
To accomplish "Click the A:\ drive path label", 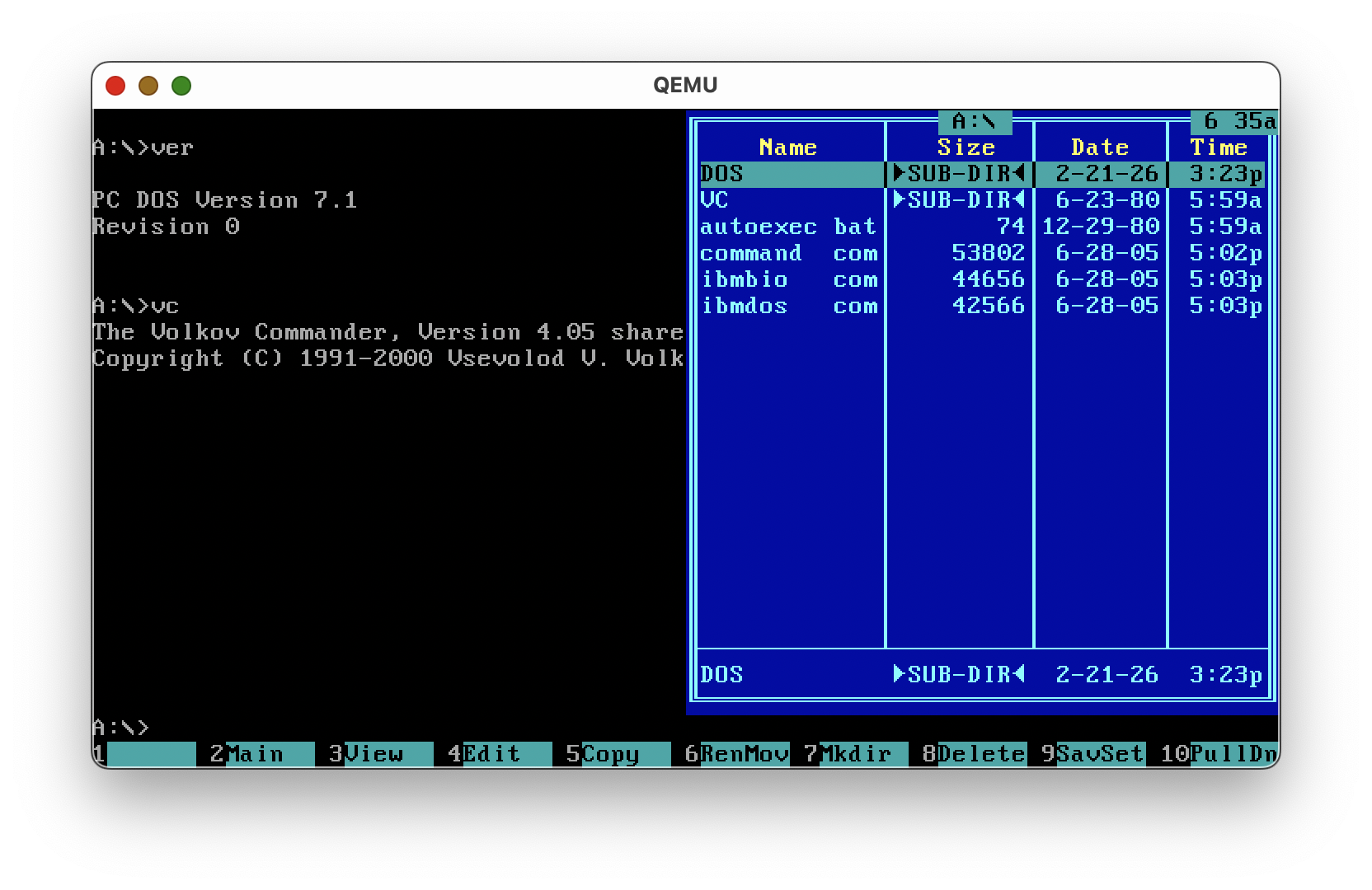I will point(974,122).
